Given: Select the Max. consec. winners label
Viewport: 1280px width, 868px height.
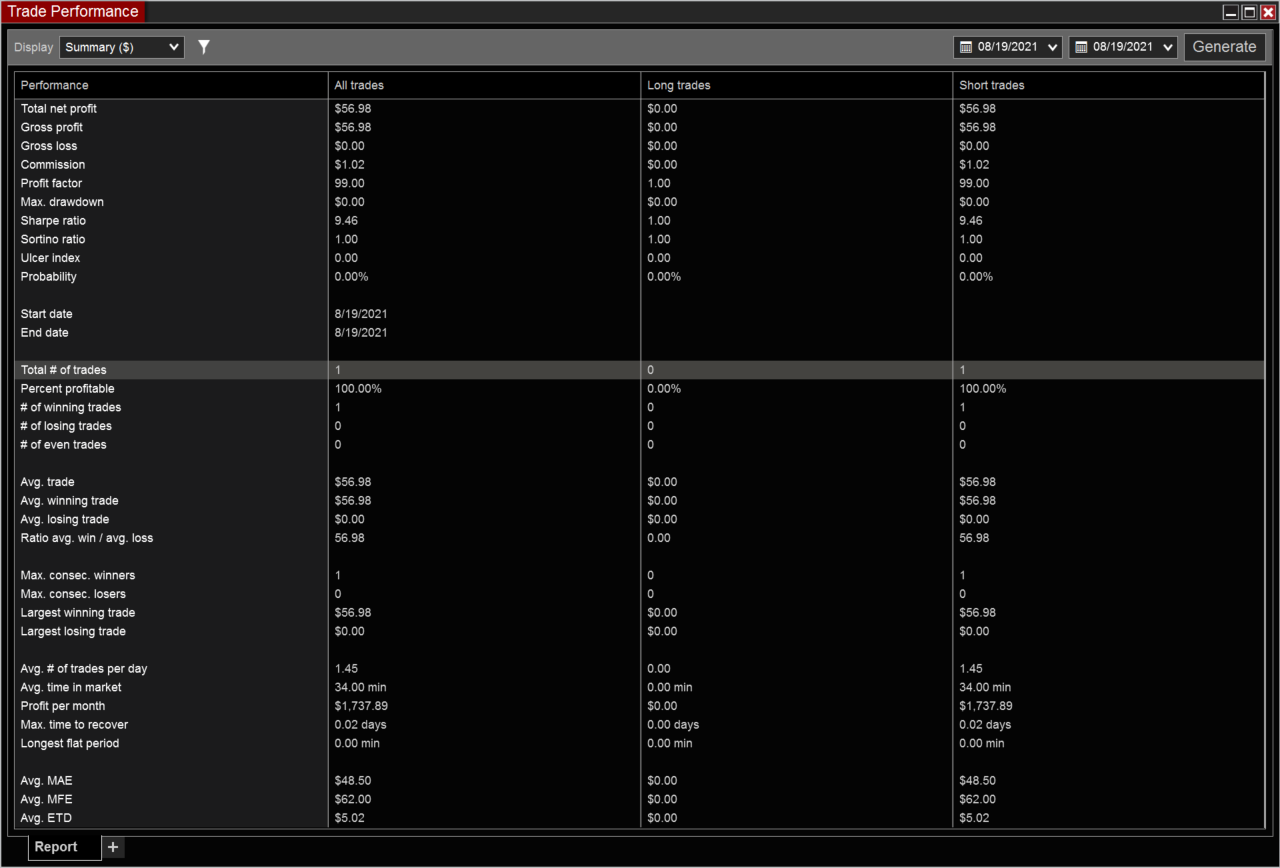Looking at the screenshot, I should pyautogui.click(x=78, y=575).
